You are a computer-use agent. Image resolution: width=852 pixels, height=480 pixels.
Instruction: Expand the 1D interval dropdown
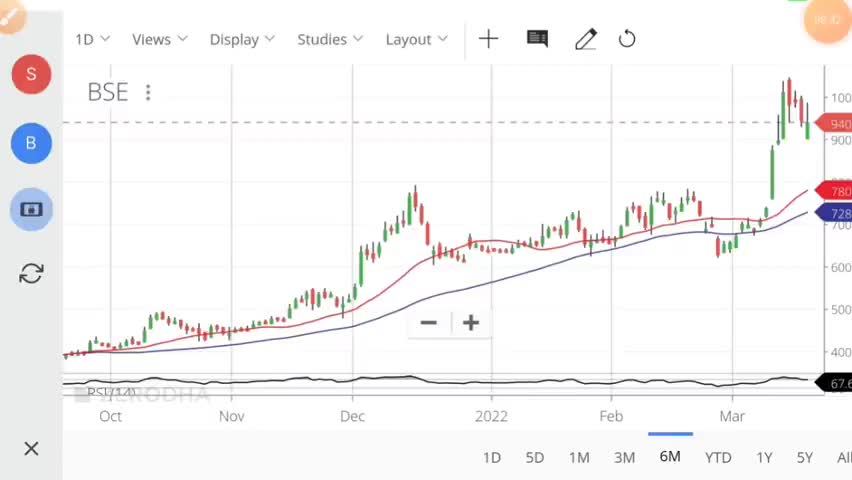(92, 39)
